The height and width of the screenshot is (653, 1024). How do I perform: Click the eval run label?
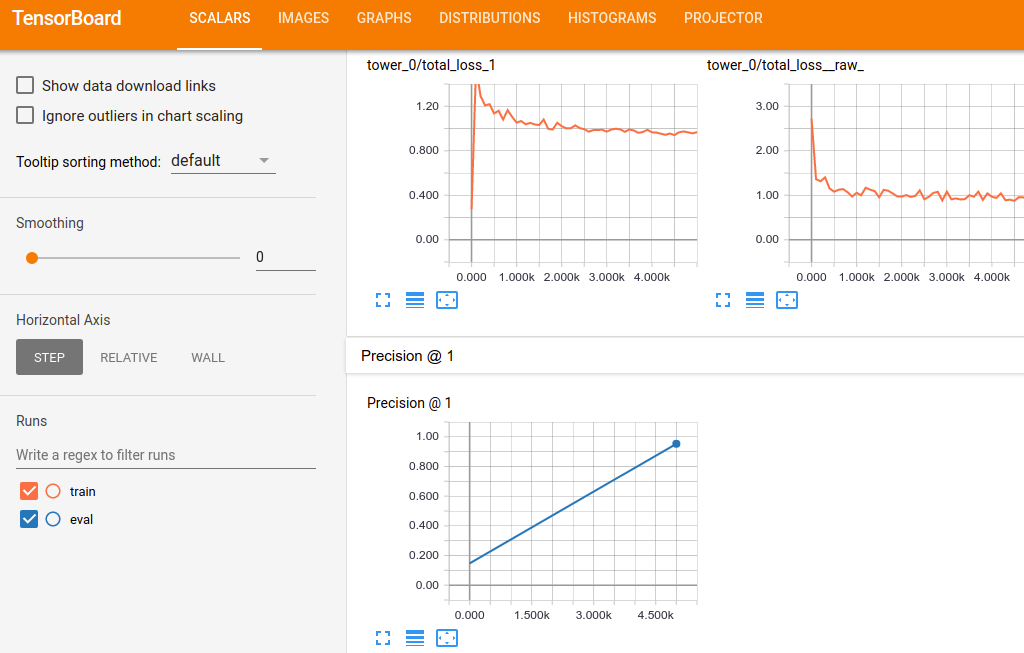82,520
